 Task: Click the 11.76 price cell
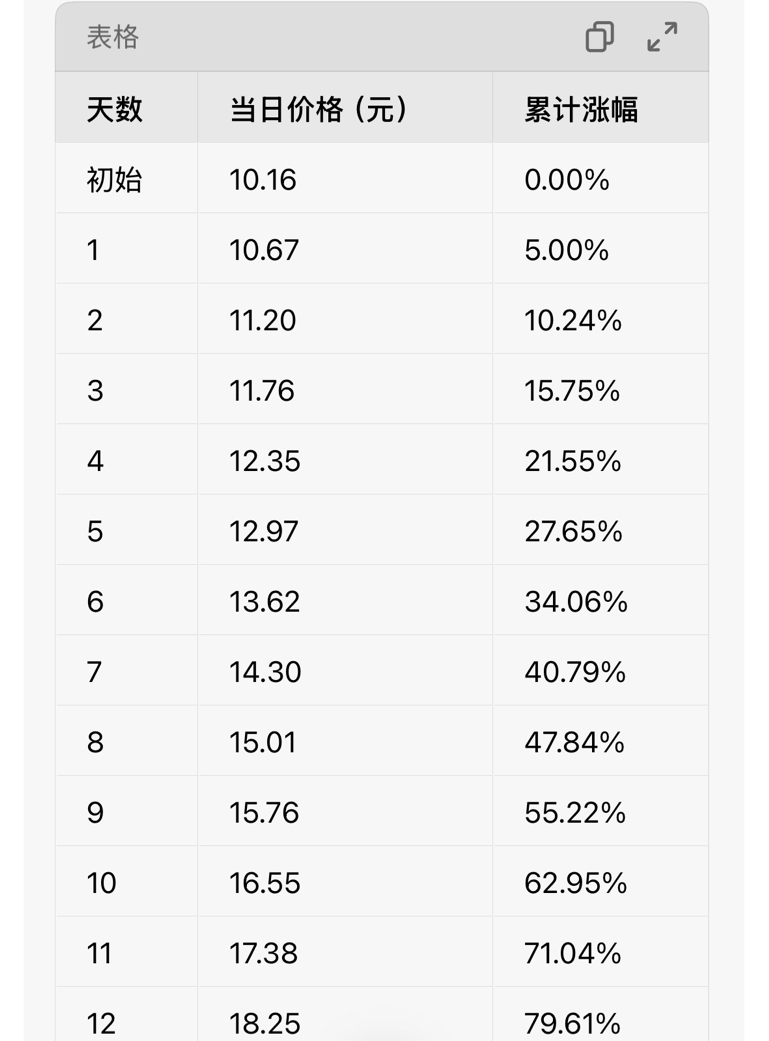click(x=262, y=390)
